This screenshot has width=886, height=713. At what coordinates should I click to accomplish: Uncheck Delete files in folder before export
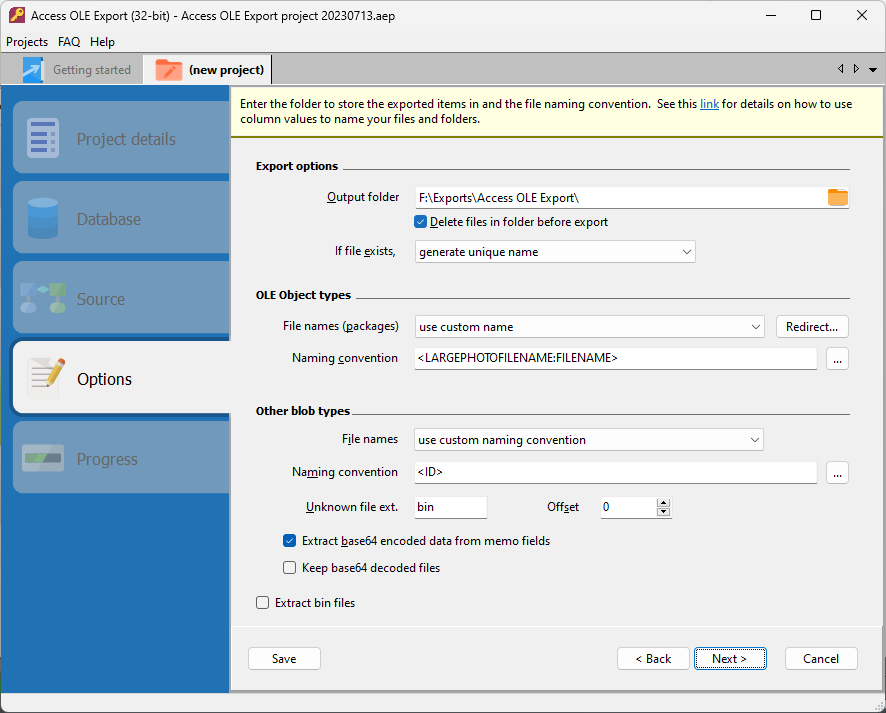(421, 222)
